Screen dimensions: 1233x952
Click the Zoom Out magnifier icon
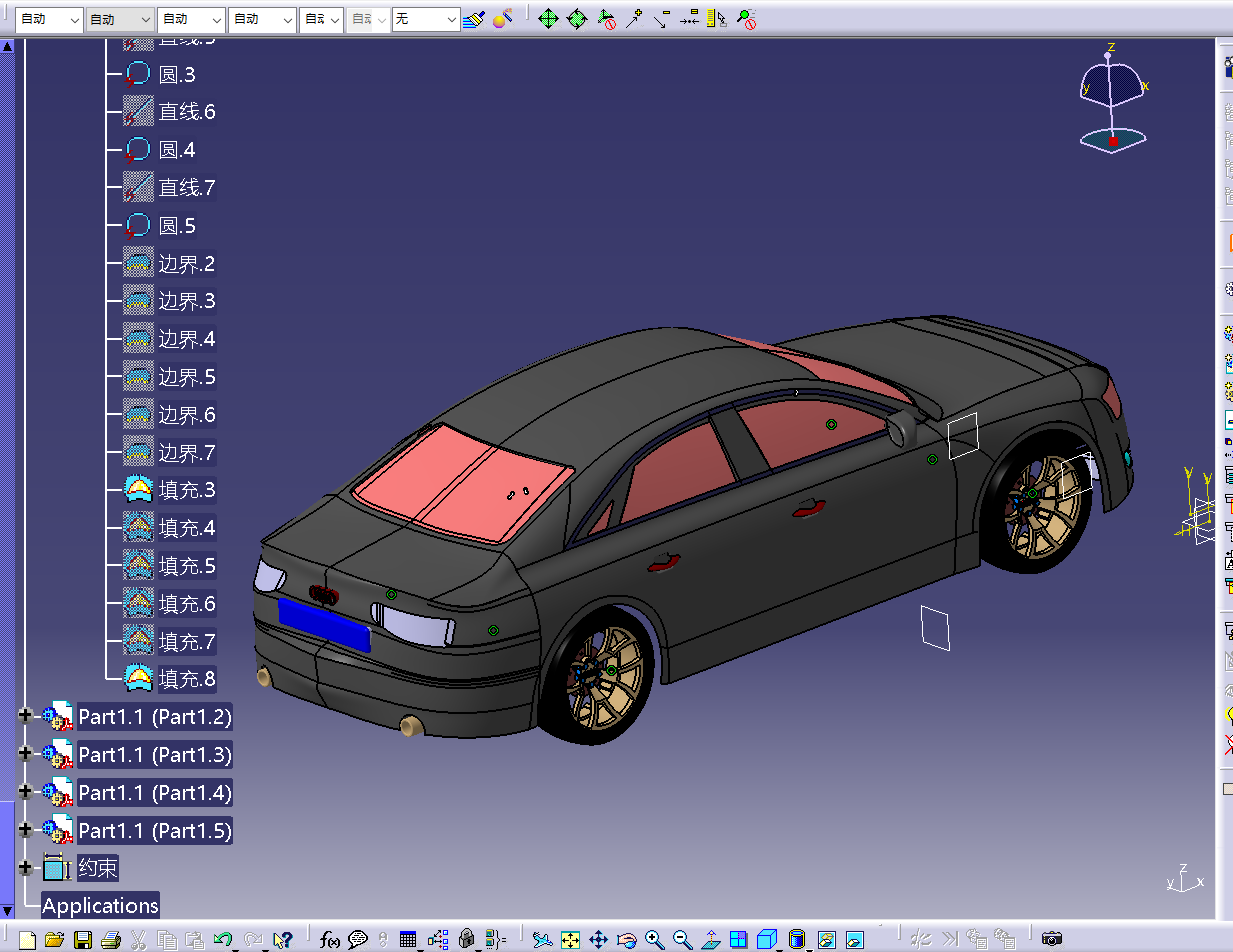click(x=682, y=940)
